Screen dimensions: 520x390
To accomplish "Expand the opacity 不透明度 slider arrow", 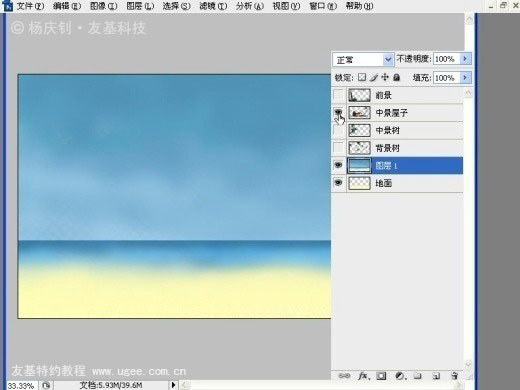I will click(465, 59).
